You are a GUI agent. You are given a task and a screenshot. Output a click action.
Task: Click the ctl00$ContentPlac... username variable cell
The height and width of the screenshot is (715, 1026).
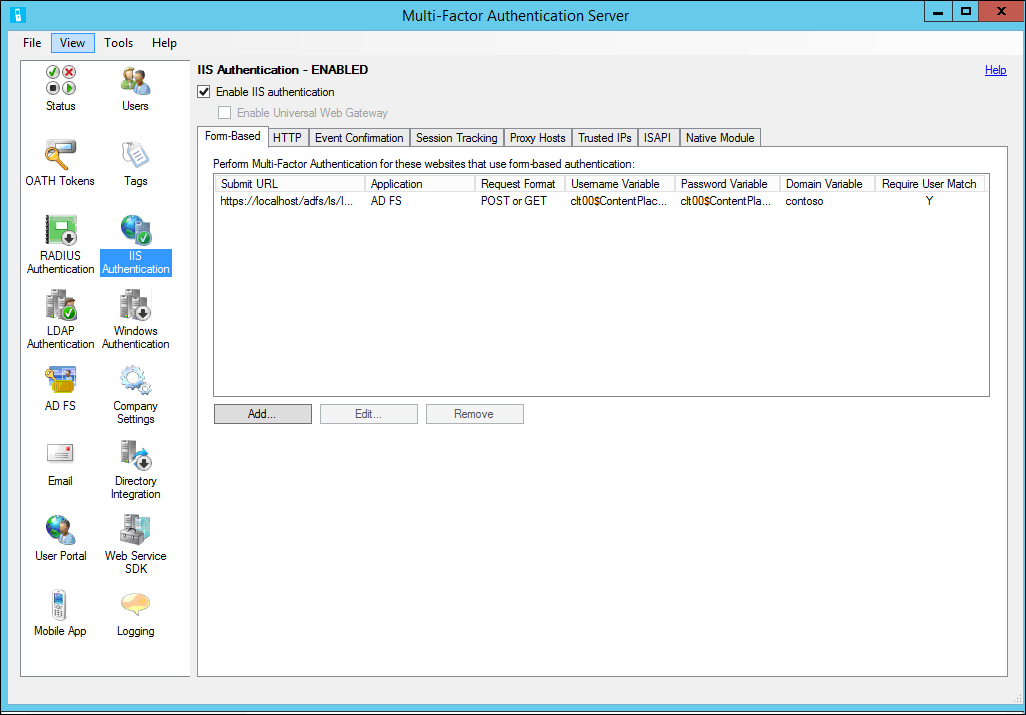pyautogui.click(x=618, y=201)
